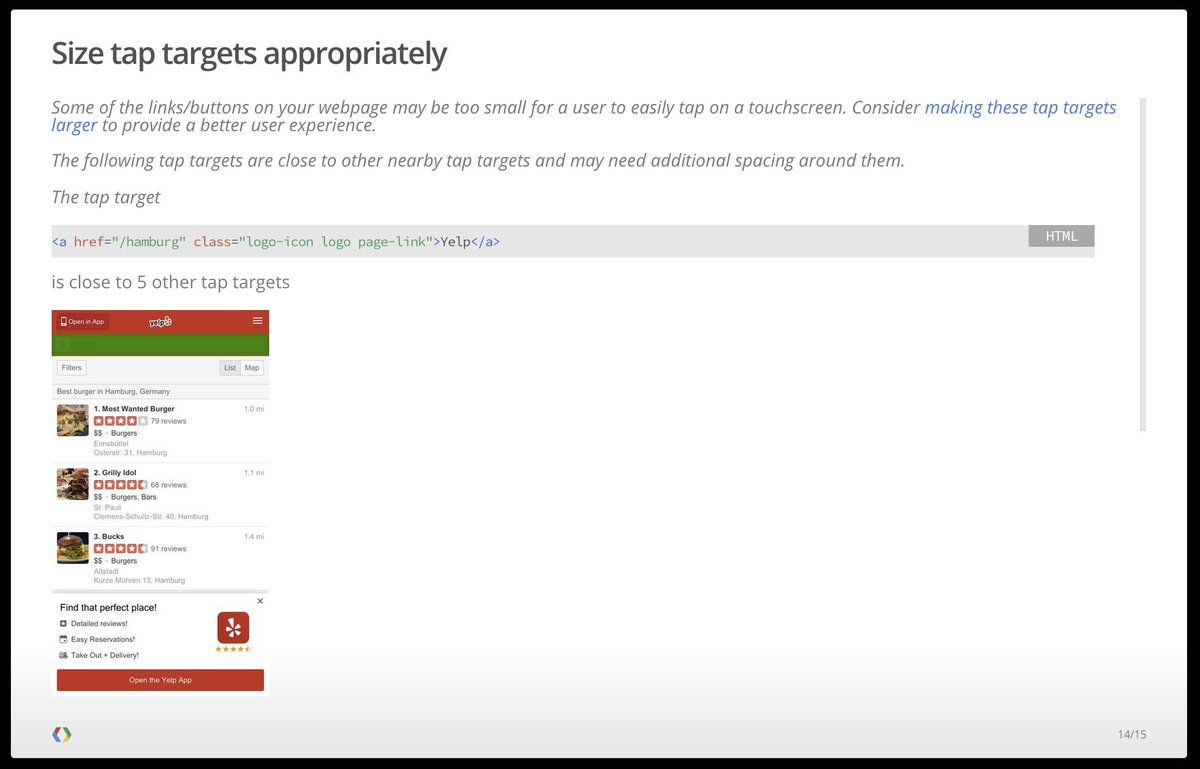Viewport: 1200px width, 769px height.
Task: Click the HTML label on code block
Action: coord(1061,236)
